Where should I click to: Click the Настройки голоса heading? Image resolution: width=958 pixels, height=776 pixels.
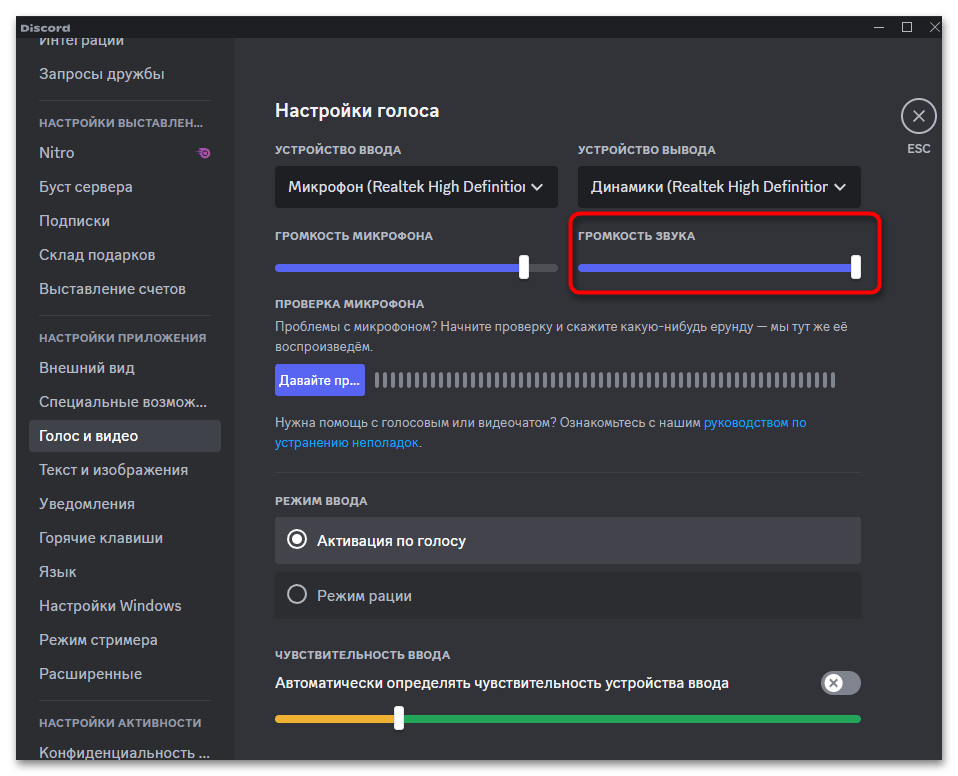point(357,111)
